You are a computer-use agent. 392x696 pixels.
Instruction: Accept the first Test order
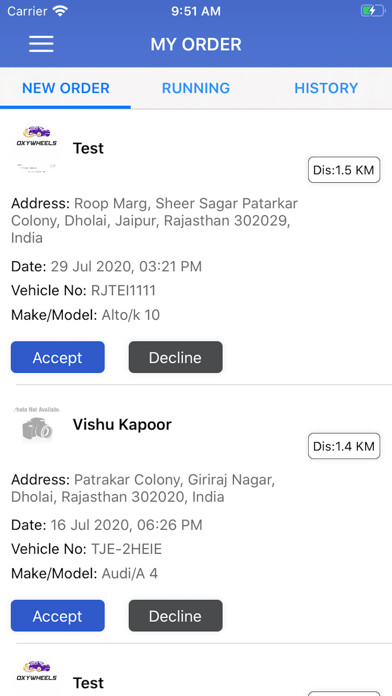click(58, 357)
